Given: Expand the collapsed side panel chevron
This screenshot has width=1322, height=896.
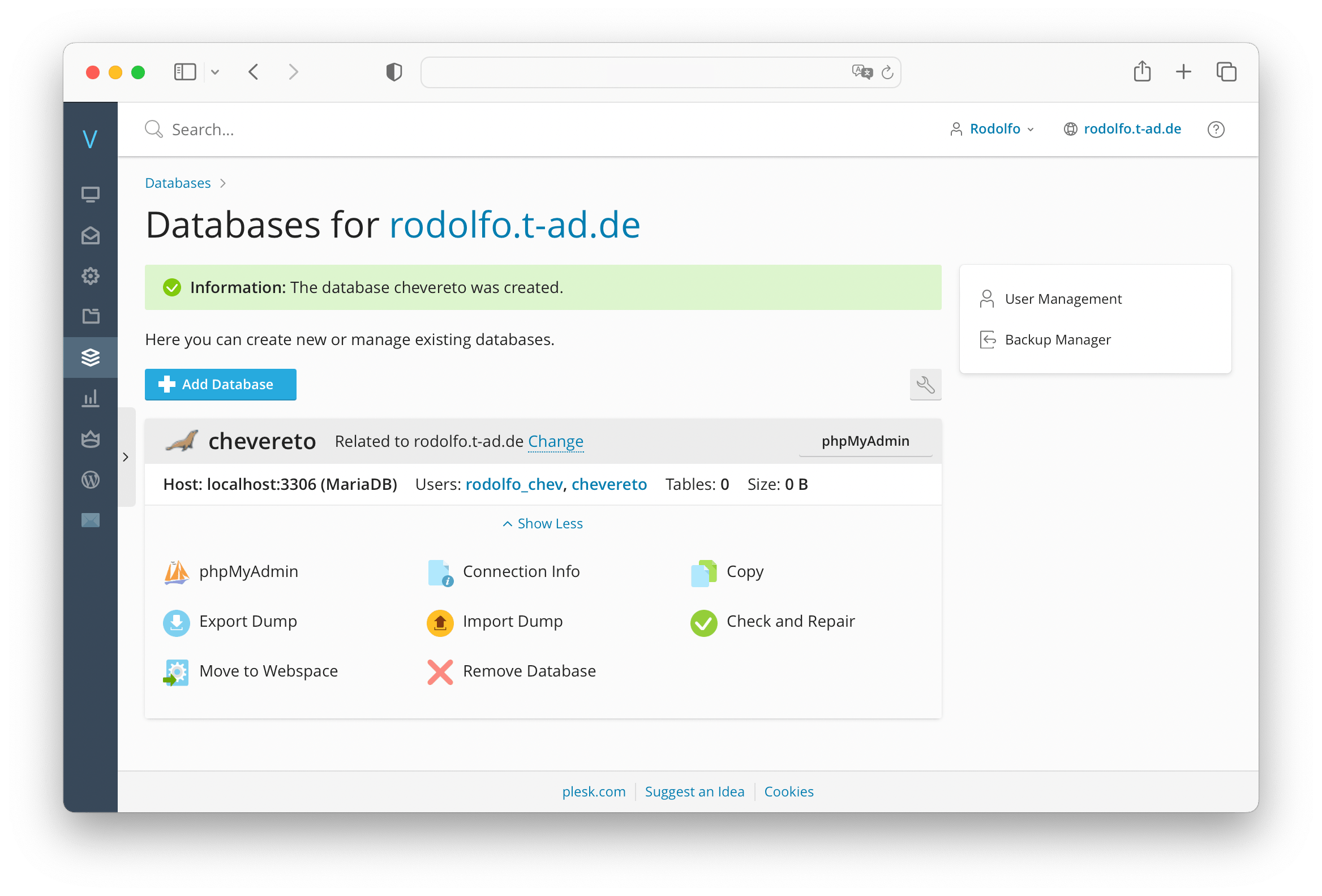Looking at the screenshot, I should (126, 456).
